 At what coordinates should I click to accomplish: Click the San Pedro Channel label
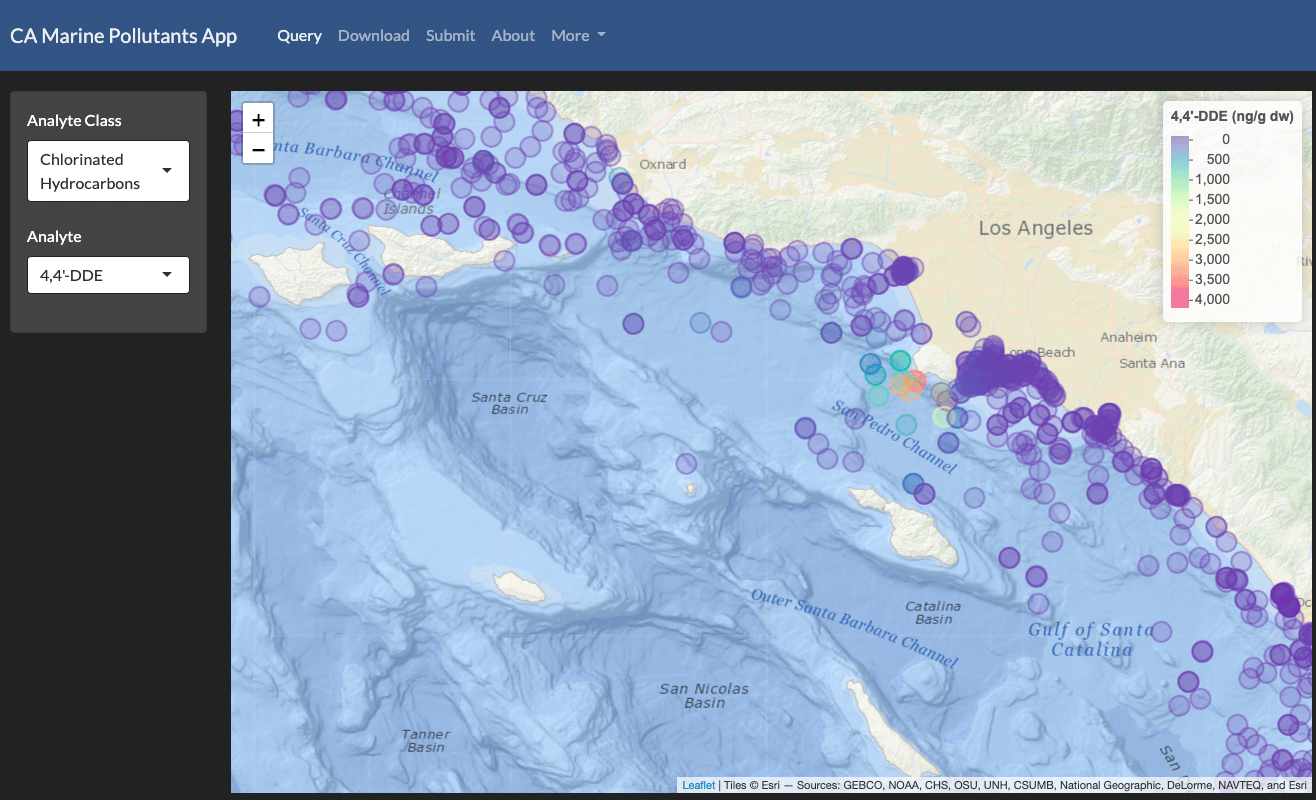(896, 436)
